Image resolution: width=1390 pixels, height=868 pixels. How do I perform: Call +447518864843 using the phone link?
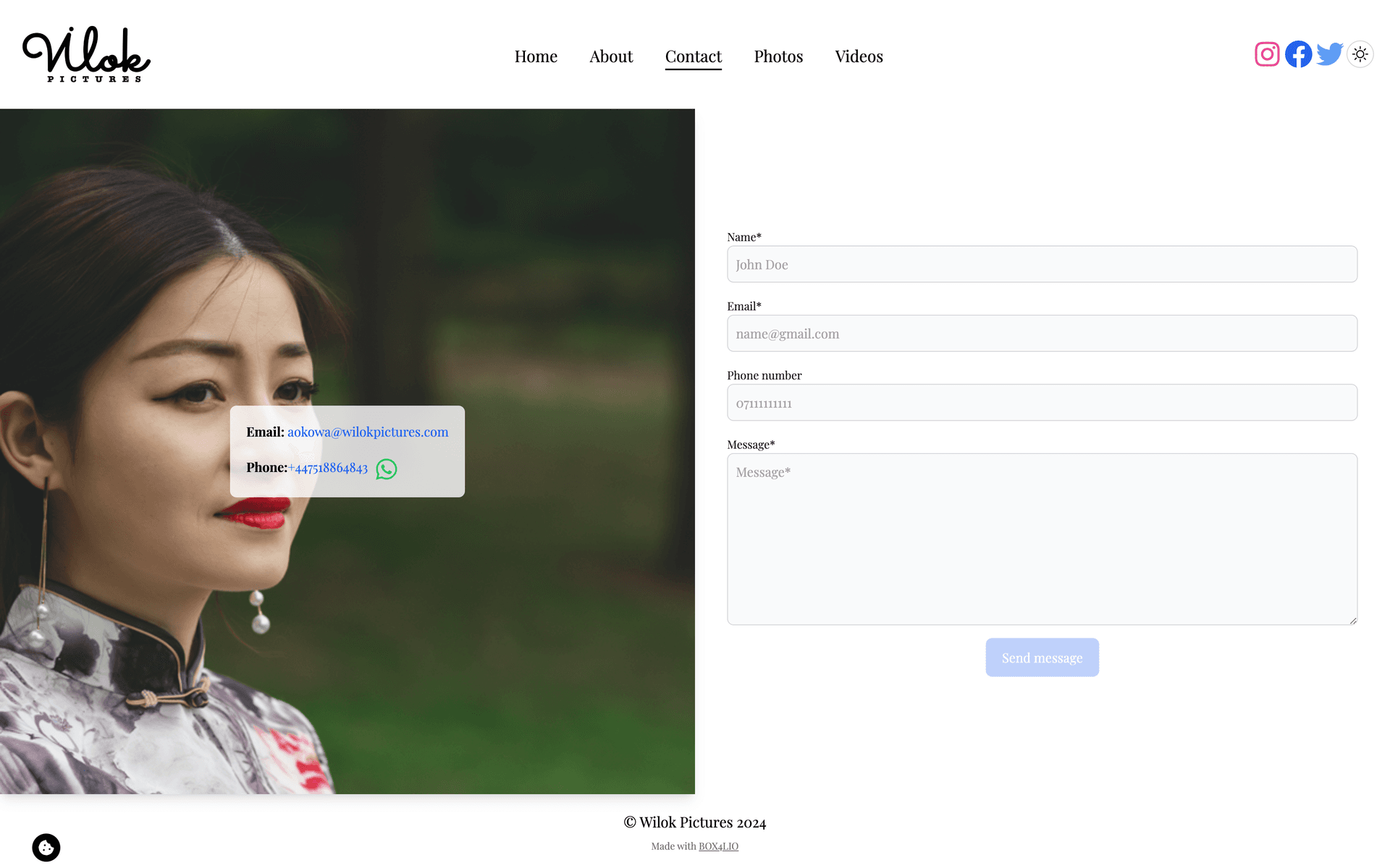pos(327,468)
